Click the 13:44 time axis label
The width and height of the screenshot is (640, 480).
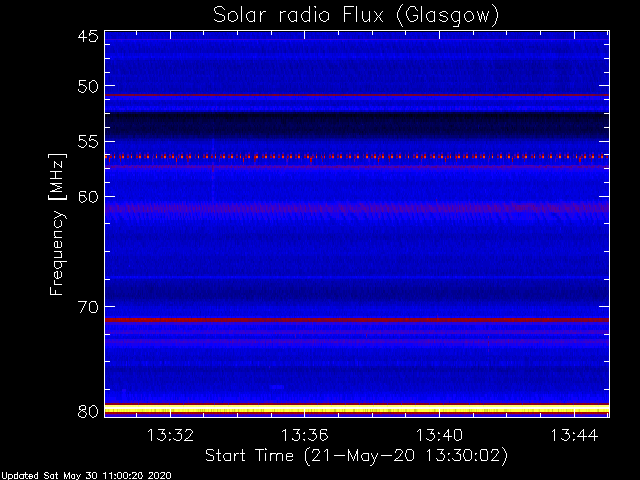coord(574,435)
